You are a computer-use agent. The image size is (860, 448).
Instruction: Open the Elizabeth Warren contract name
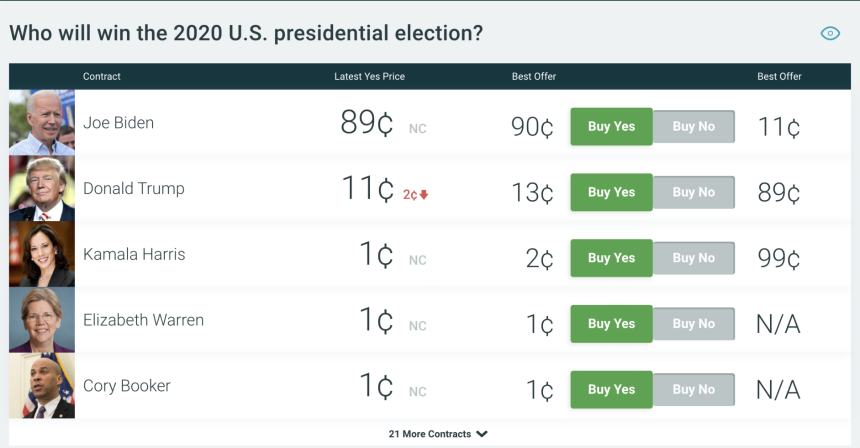click(x=143, y=320)
